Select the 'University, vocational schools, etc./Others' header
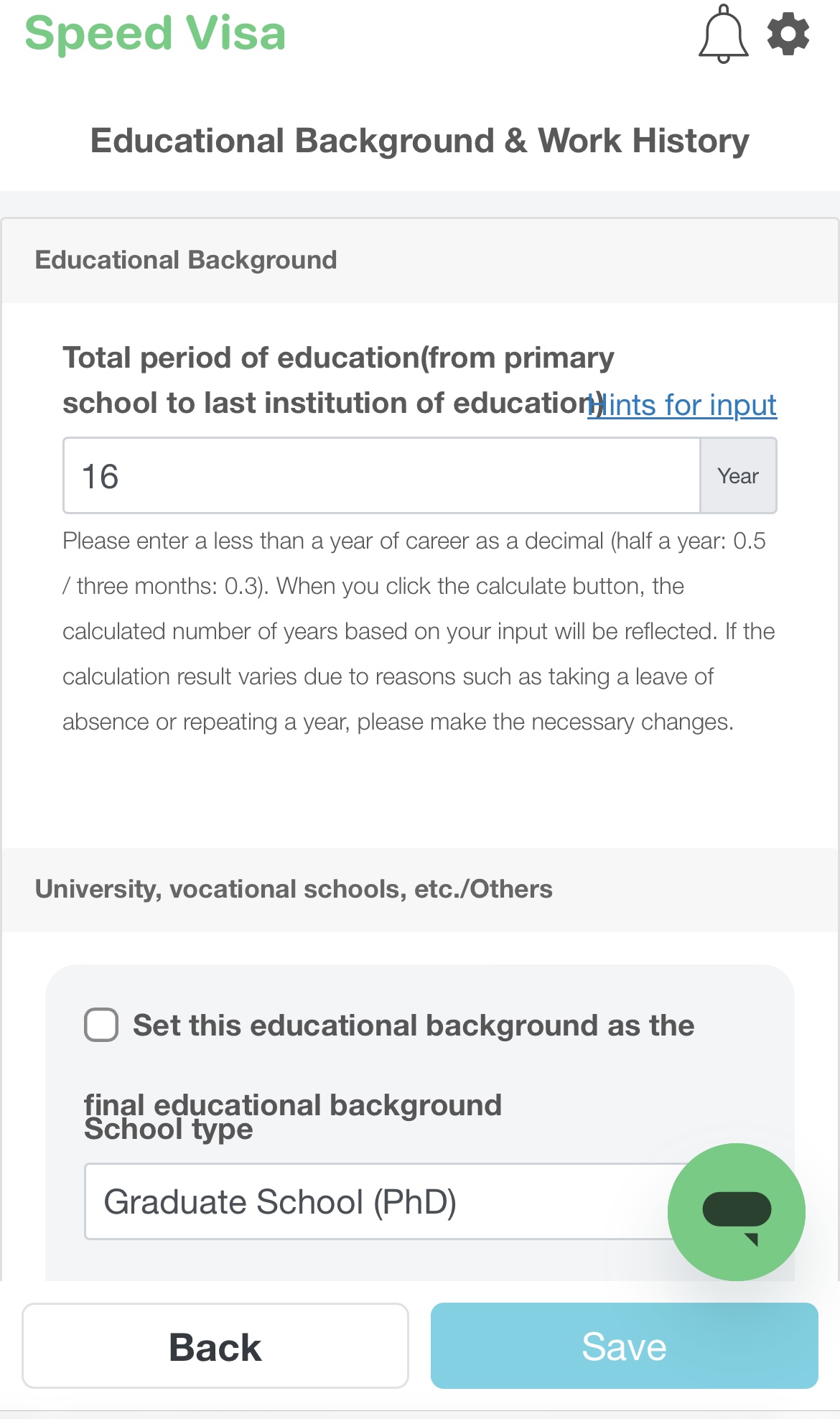The height and width of the screenshot is (1419, 840). pos(294,889)
